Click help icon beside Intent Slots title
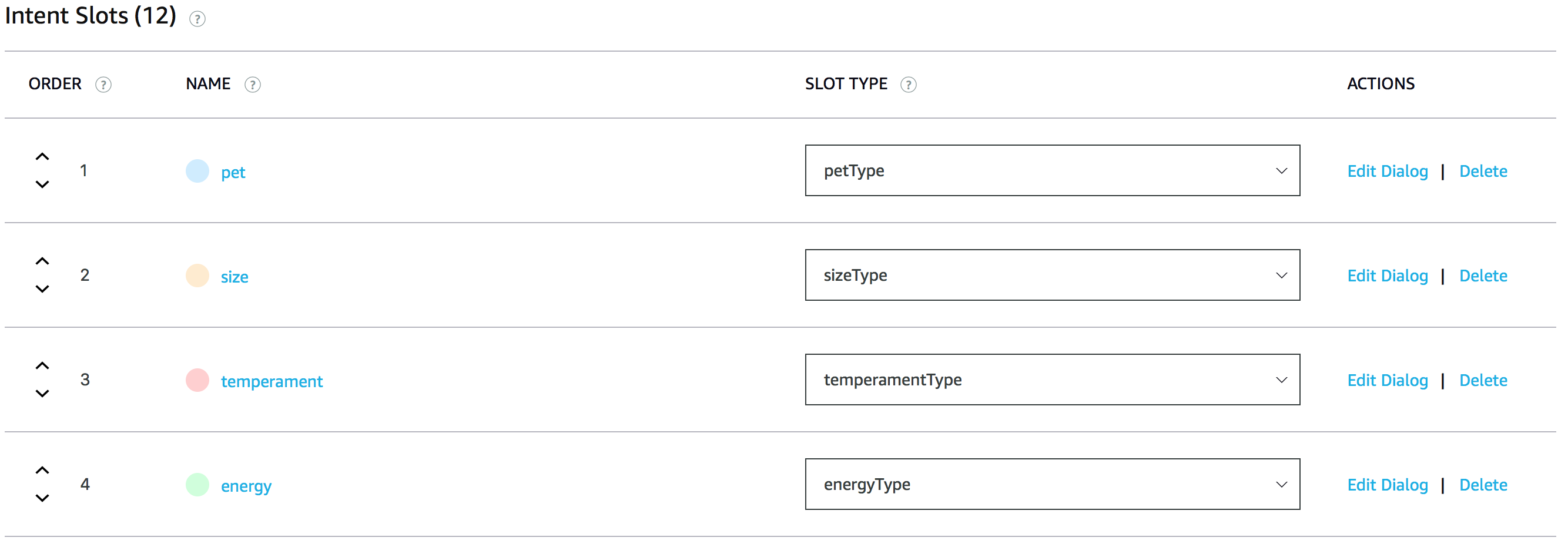The height and width of the screenshot is (544, 1568). tap(197, 19)
